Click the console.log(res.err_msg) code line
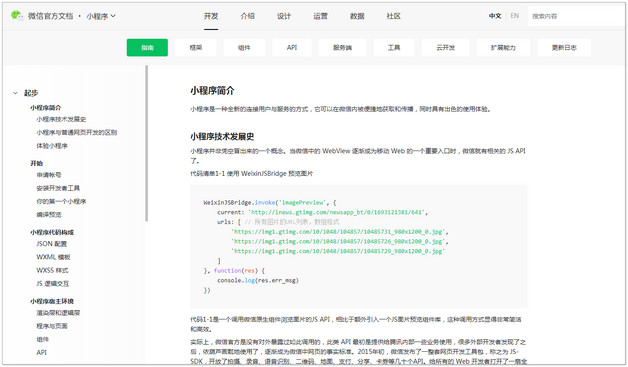 click(258, 280)
